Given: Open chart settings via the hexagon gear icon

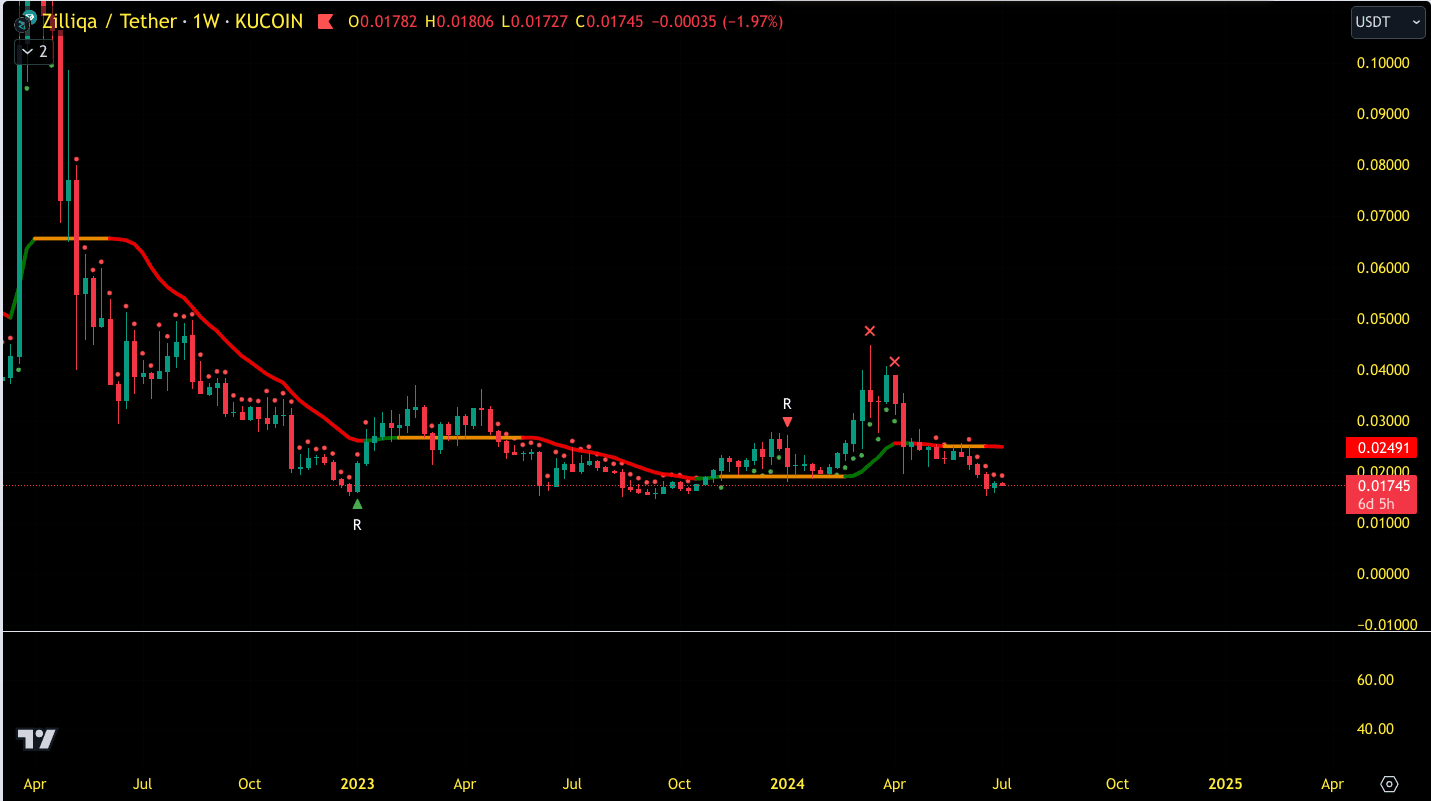Looking at the screenshot, I should pyautogui.click(x=1389, y=783).
